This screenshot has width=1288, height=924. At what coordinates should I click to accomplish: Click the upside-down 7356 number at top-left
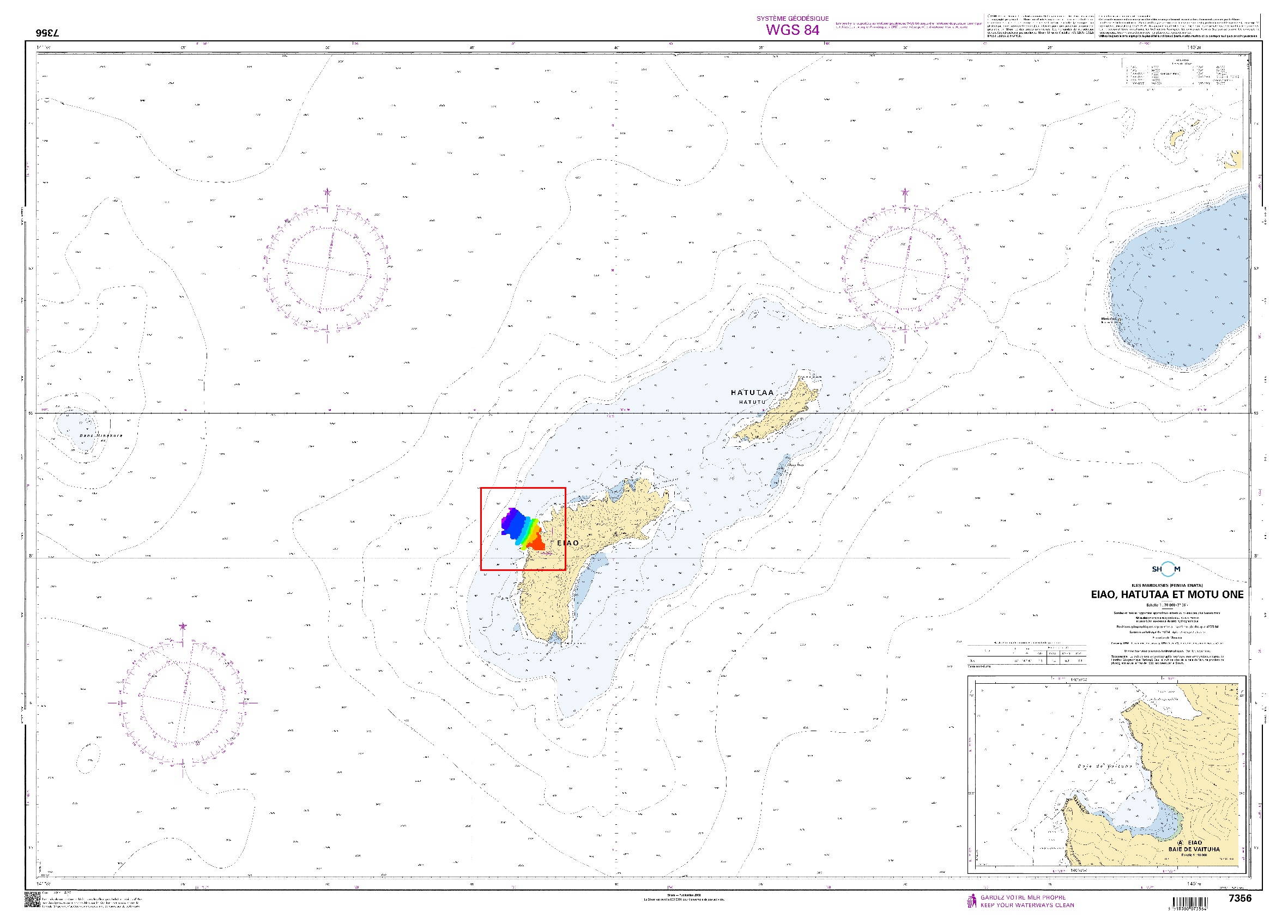click(x=47, y=33)
